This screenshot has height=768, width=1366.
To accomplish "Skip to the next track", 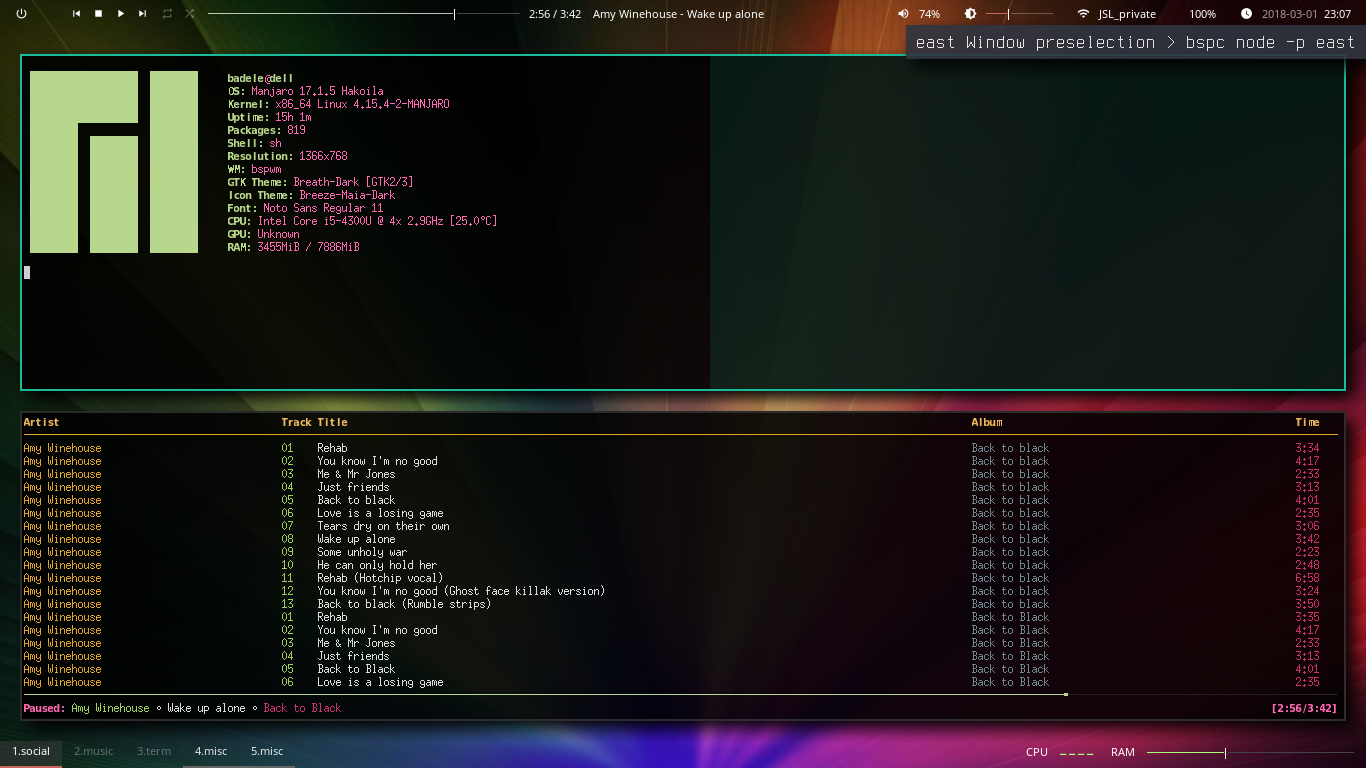I will (143, 14).
